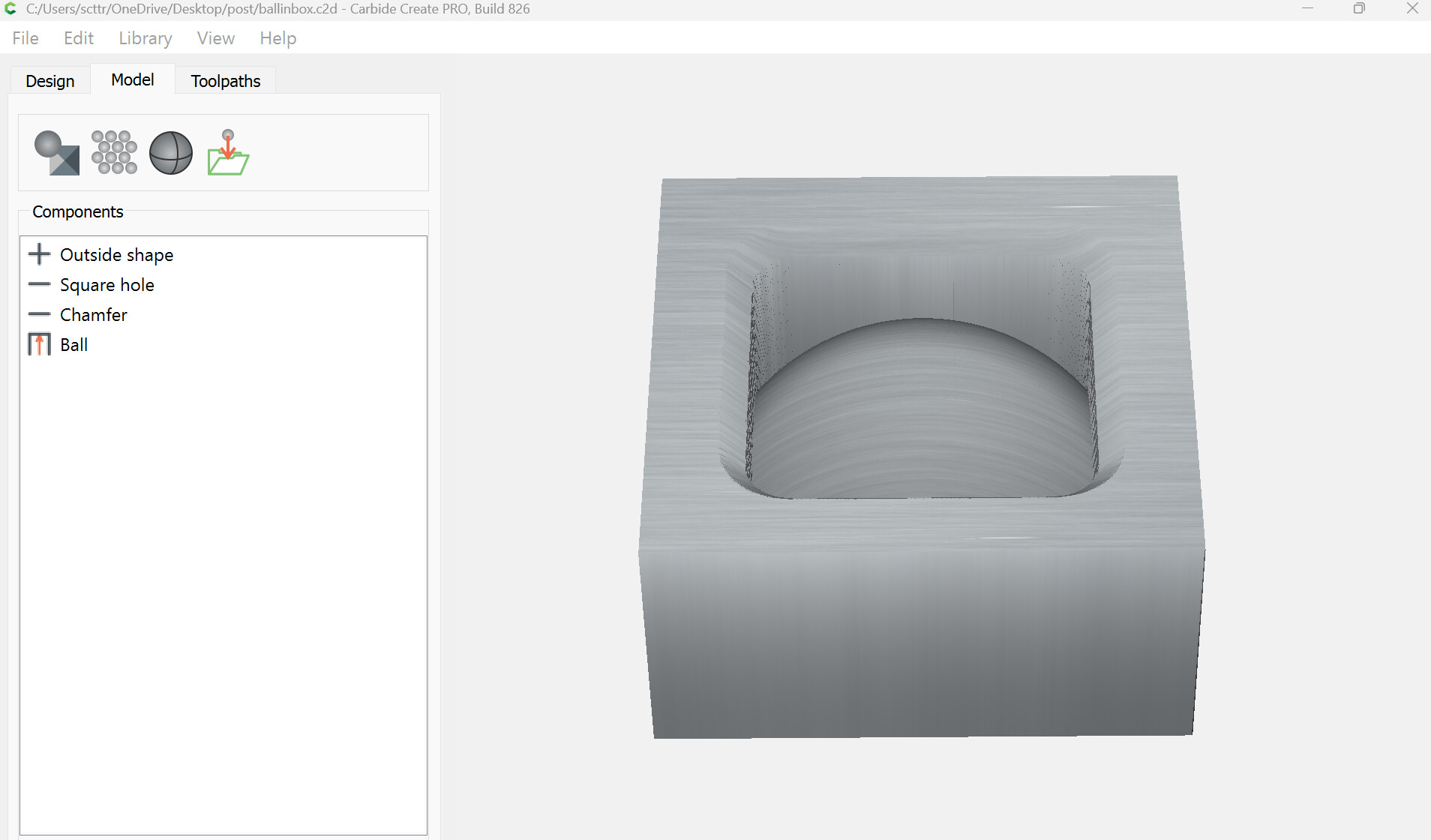1431x840 pixels.
Task: Select the Outside shape component label
Action: tap(117, 255)
